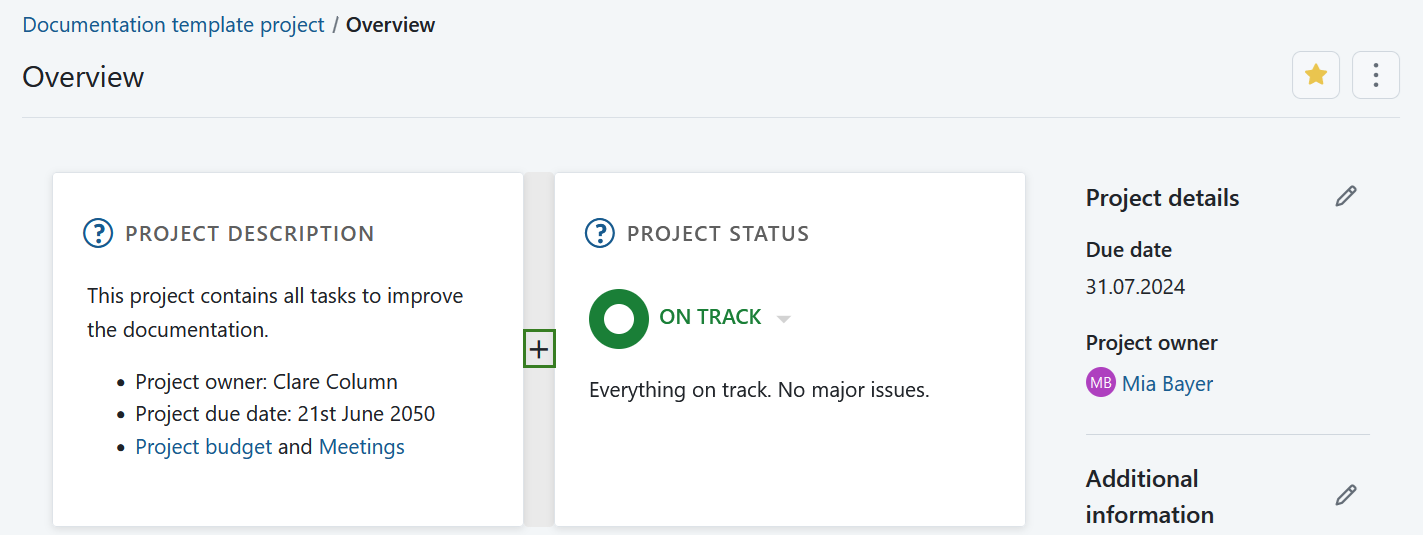
Task: Click help icon beside Project Description
Action: click(97, 234)
